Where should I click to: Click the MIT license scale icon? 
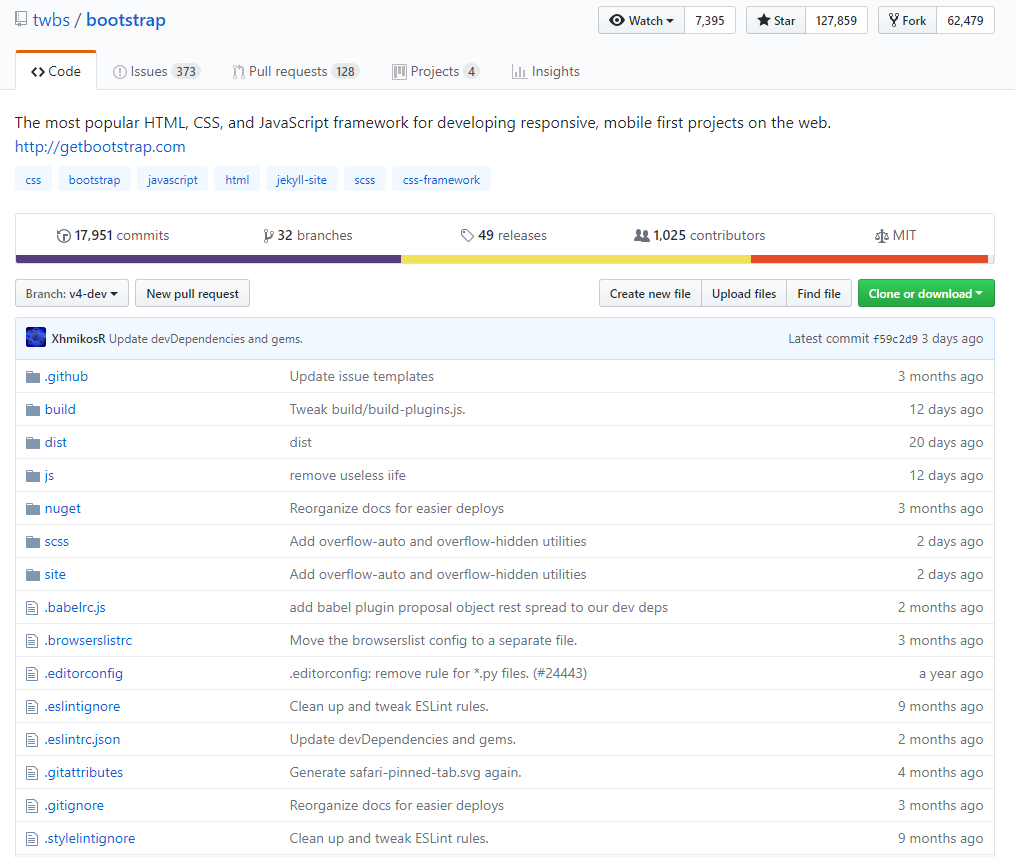[x=882, y=236]
